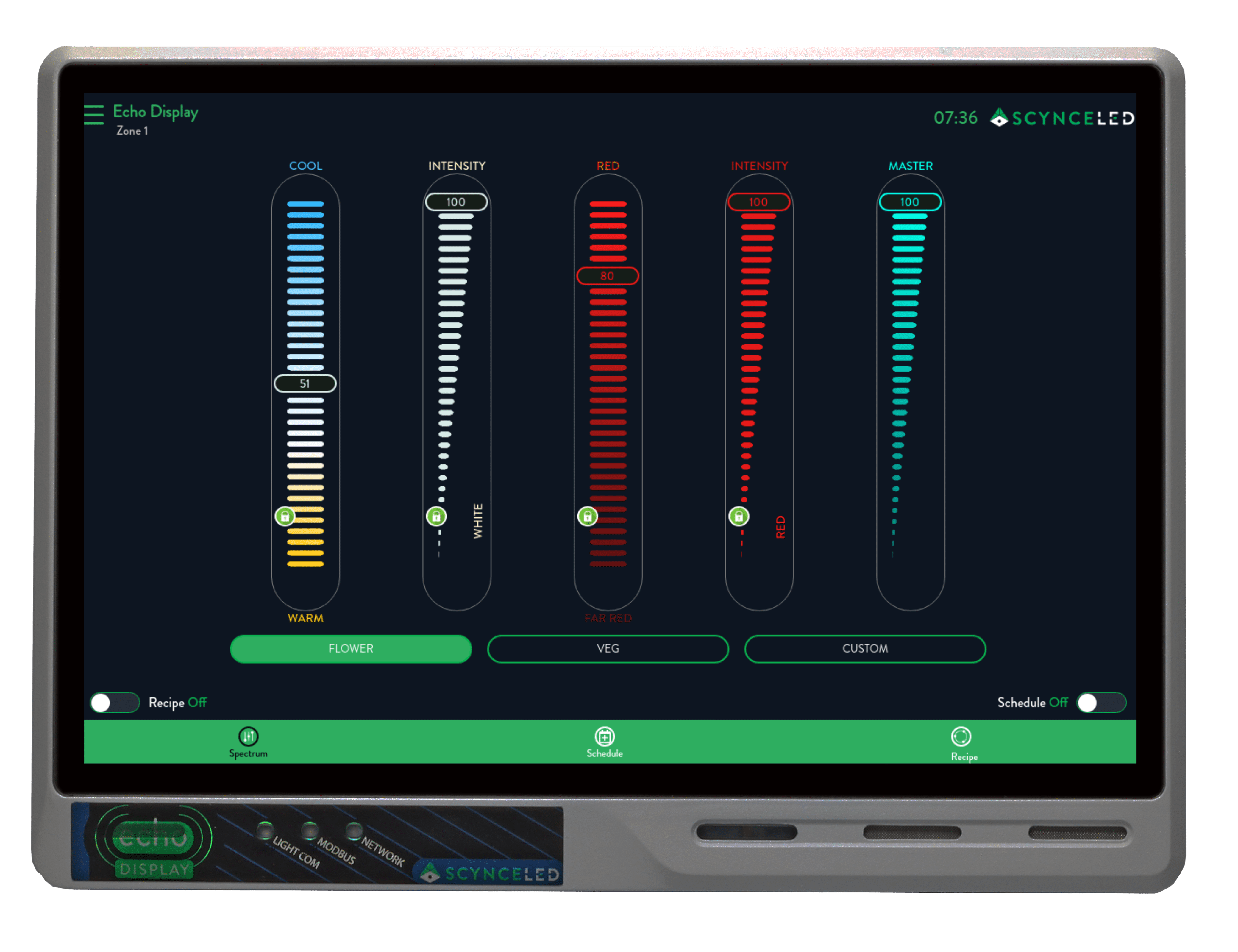Viewport: 1238px width, 952px height.
Task: Click the lock icon on Red/Far Red slider
Action: tap(587, 516)
